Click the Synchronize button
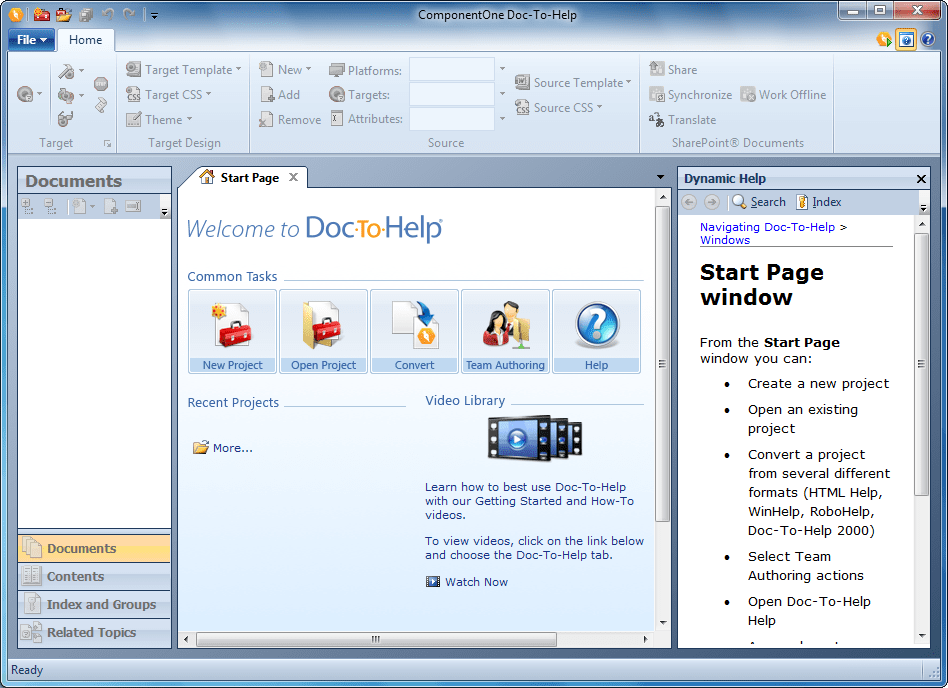 [x=690, y=95]
